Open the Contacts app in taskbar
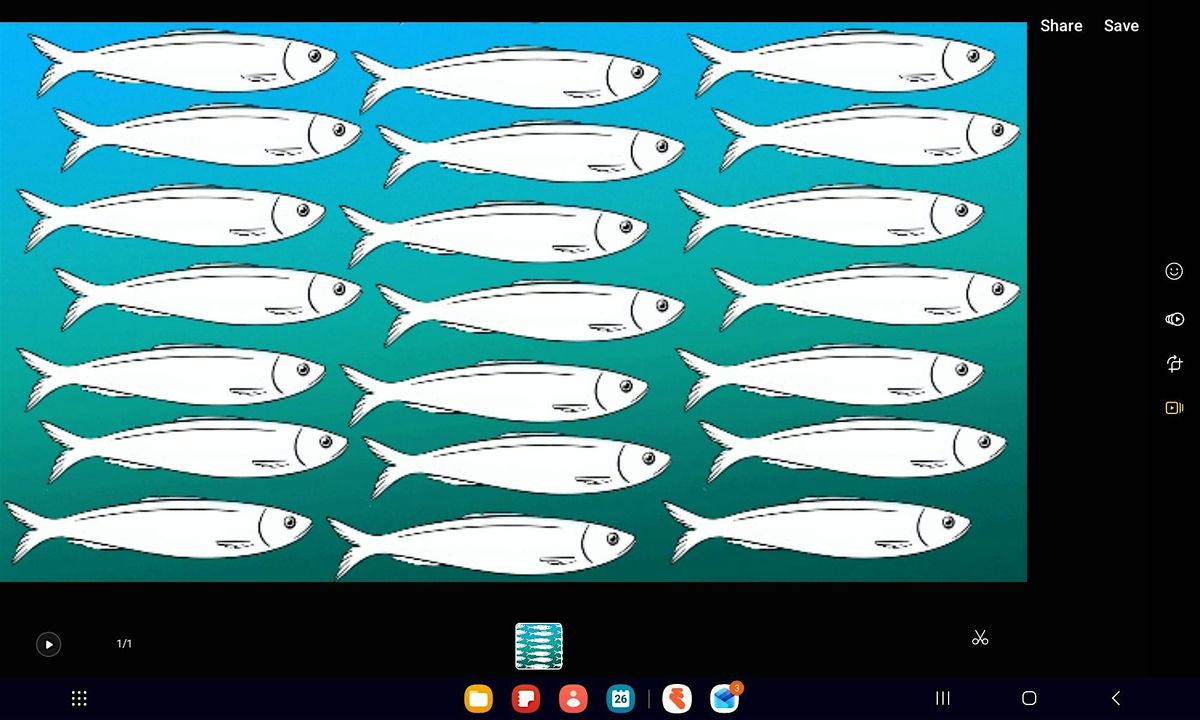This screenshot has width=1200, height=720. click(x=573, y=698)
